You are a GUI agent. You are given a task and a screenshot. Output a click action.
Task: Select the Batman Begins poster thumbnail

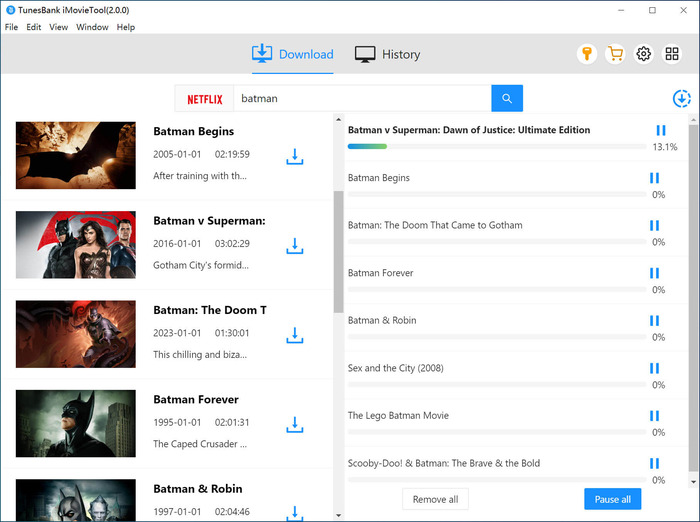[x=76, y=155]
